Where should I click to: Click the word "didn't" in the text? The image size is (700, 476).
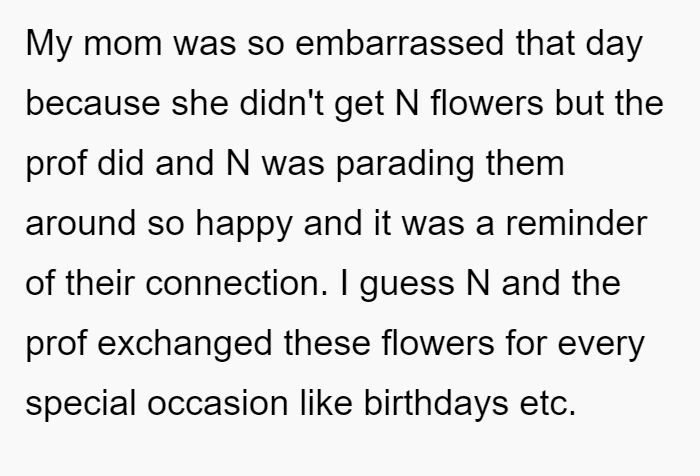[282, 103]
